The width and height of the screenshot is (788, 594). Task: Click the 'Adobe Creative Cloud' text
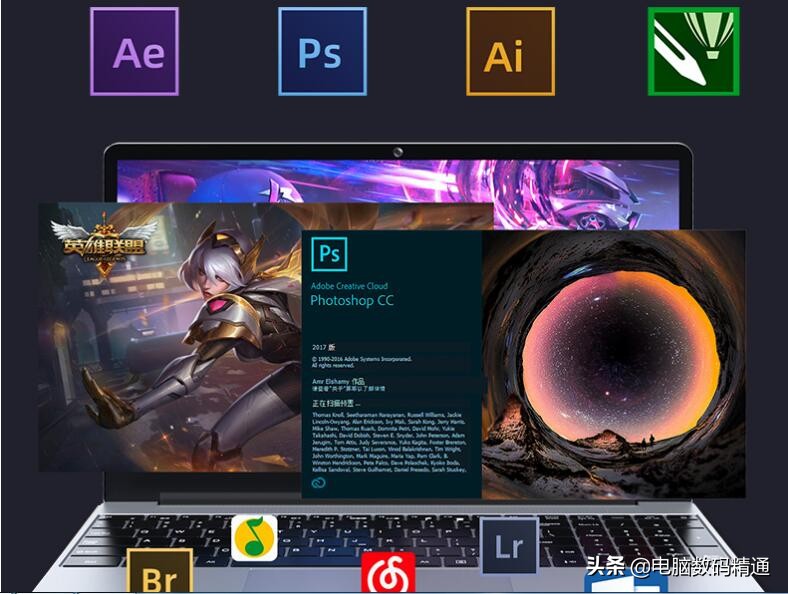349,286
